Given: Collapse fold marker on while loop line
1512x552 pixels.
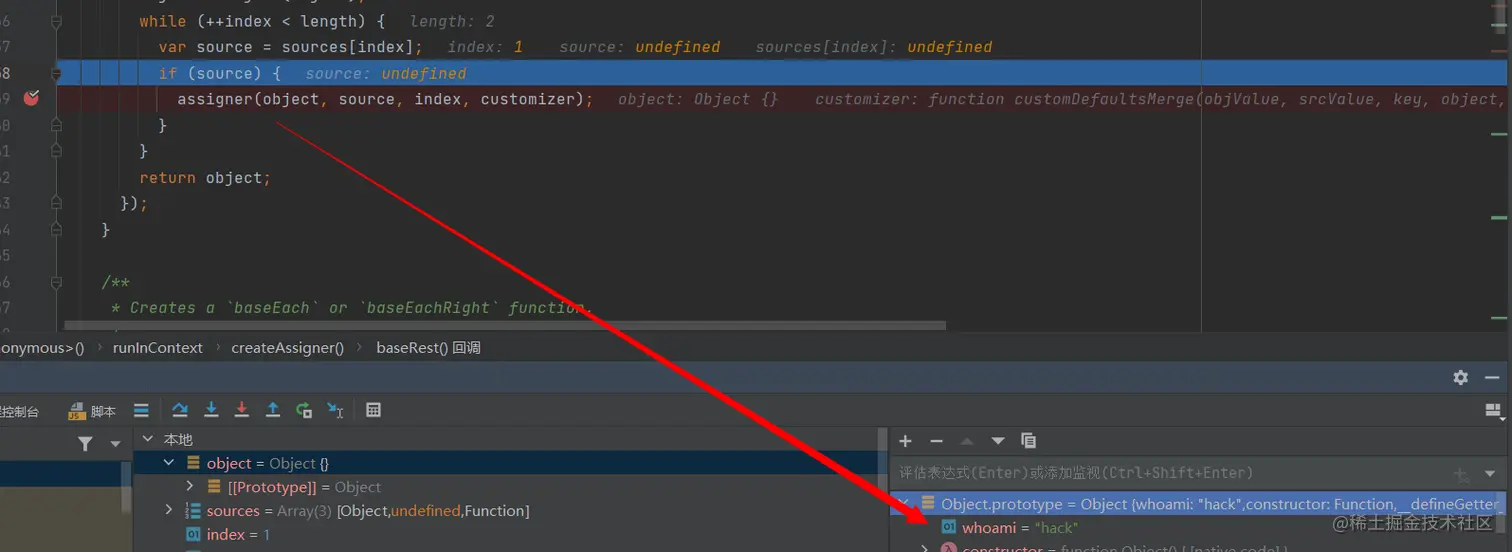Looking at the screenshot, I should (x=56, y=21).
